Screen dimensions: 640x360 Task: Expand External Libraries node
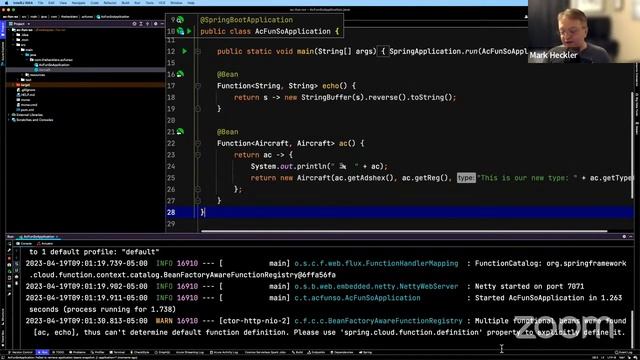click(x=9, y=115)
